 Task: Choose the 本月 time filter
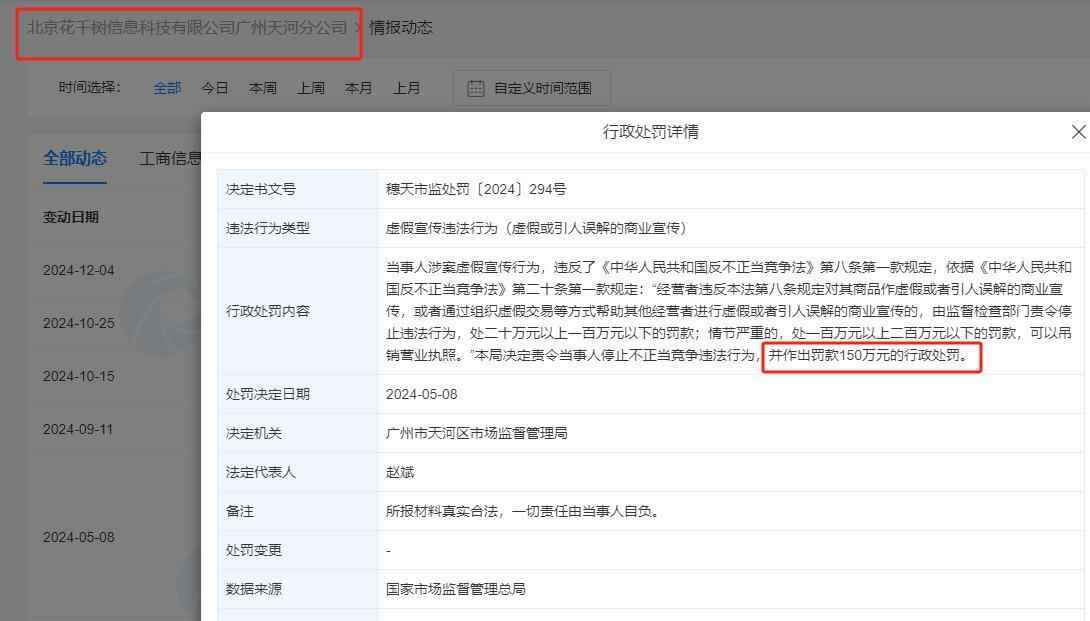point(359,88)
